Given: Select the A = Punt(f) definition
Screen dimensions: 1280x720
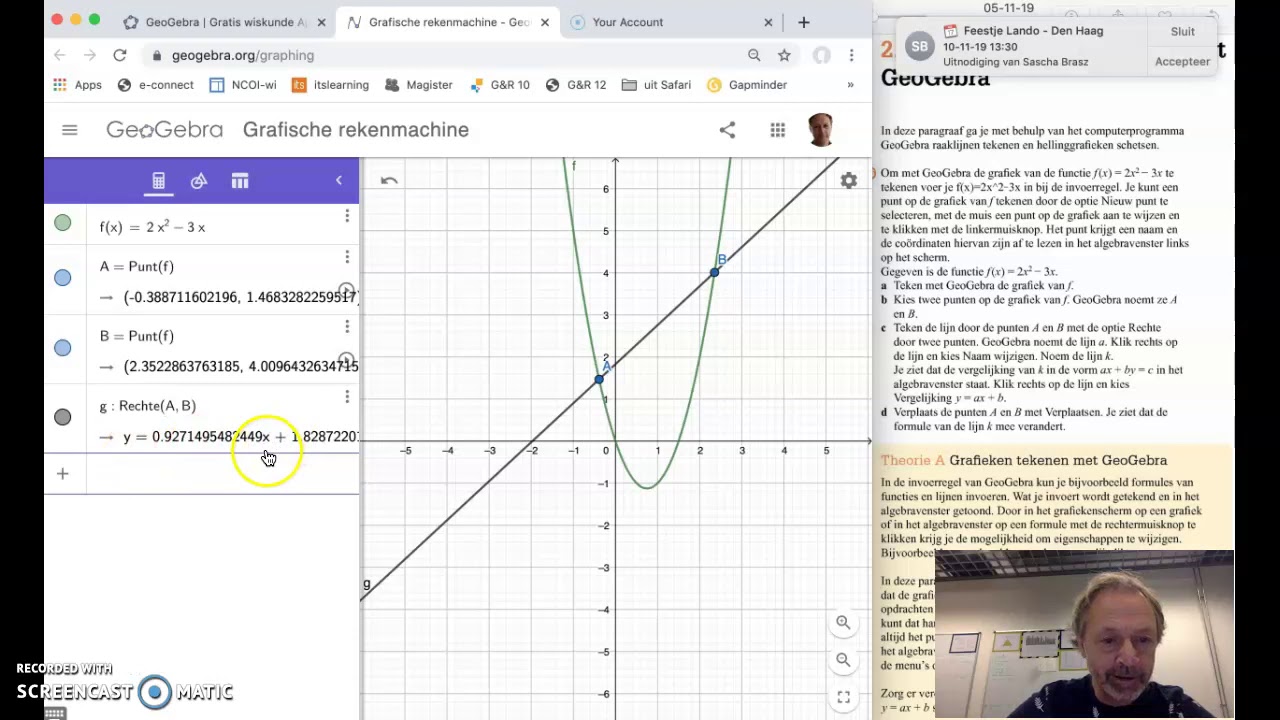Looking at the screenshot, I should tap(137, 266).
